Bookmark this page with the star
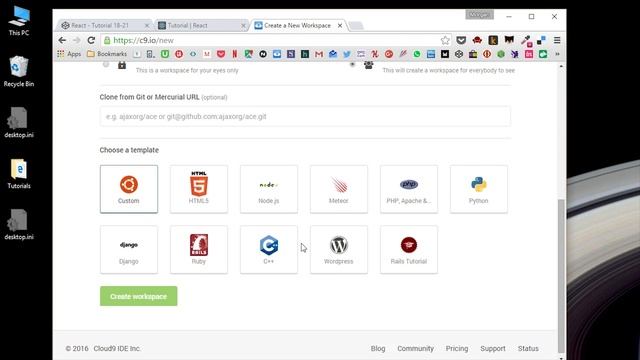The height and width of the screenshot is (360, 640). (445, 40)
